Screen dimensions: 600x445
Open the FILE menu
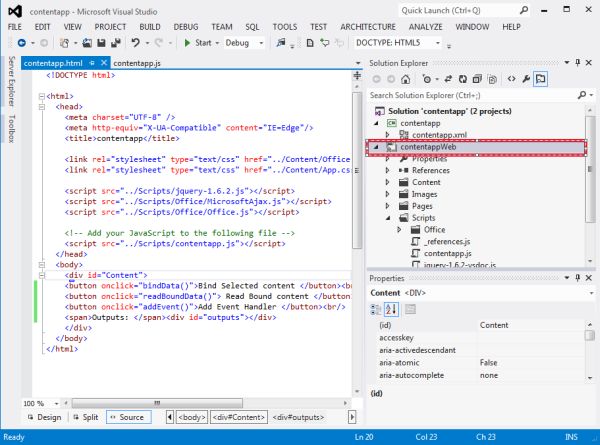[15, 27]
